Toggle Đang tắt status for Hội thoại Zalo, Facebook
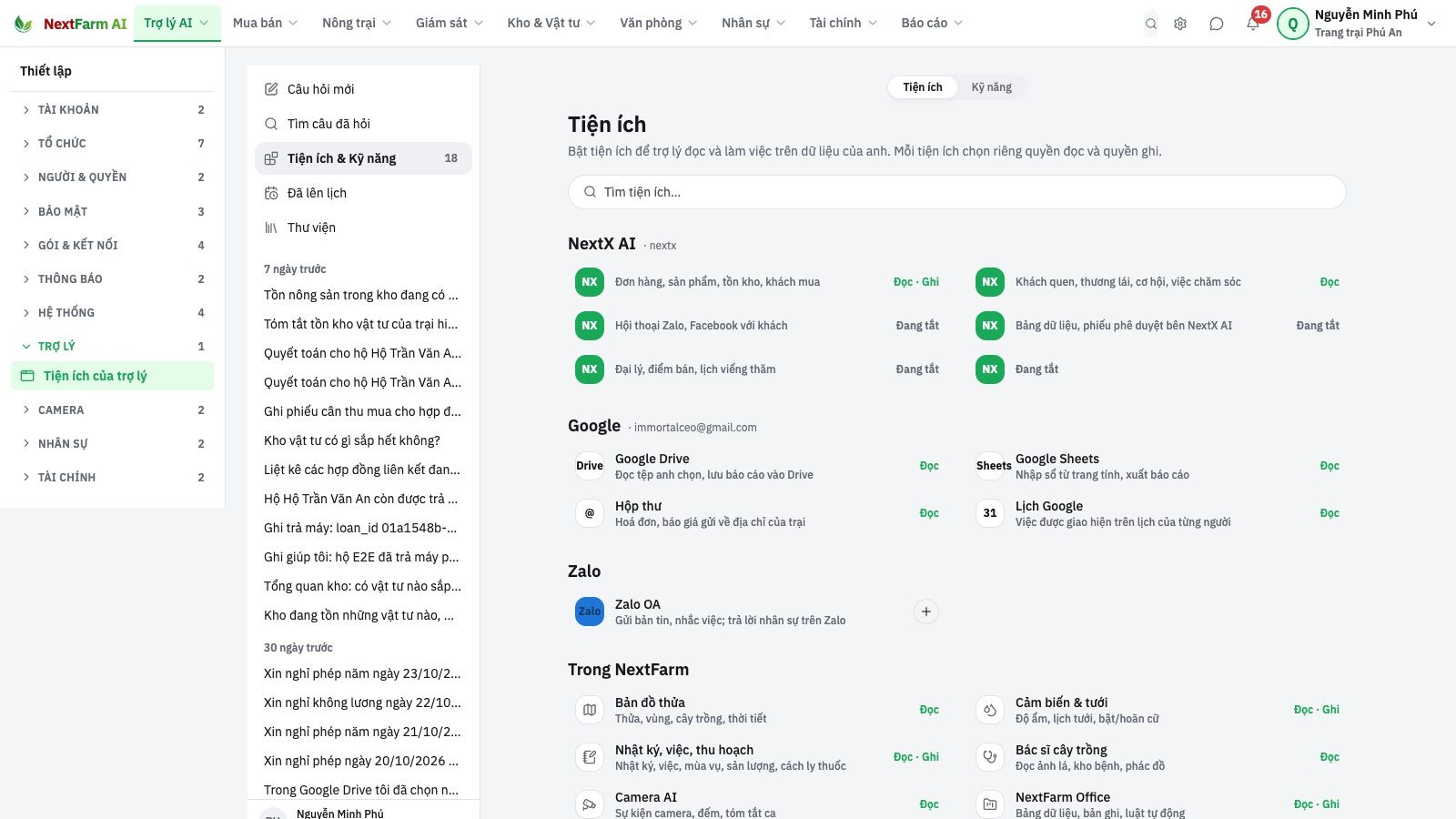Viewport: 1456px width, 819px height. tap(917, 326)
